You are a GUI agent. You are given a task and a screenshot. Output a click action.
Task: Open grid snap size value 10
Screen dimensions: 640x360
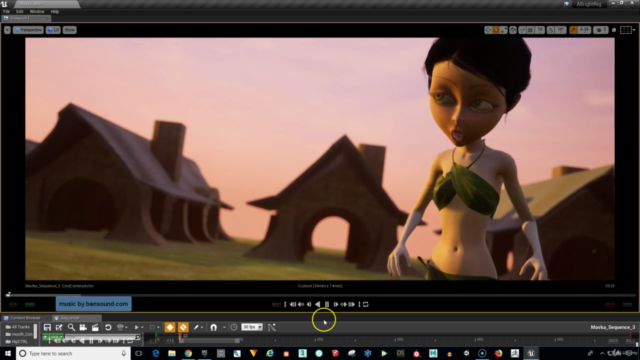(x=540, y=30)
